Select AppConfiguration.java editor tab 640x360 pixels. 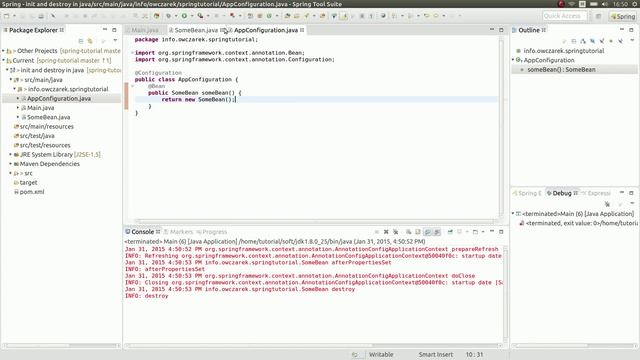point(266,30)
